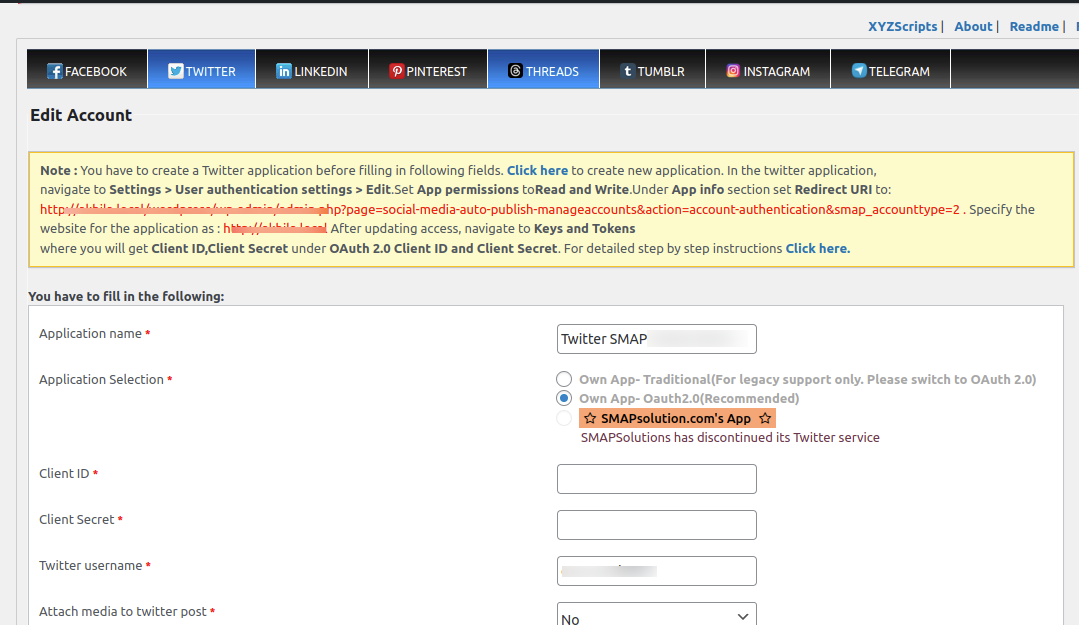Choose the SMAPsolution.com's App option
Image resolution: width=1079 pixels, height=625 pixels.
[563, 417]
